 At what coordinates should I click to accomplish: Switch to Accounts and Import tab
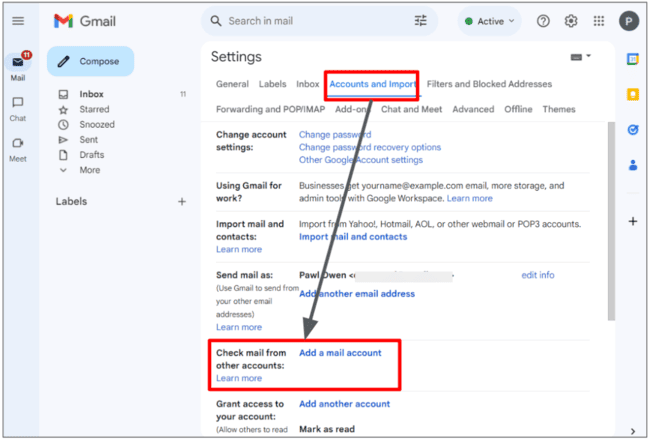[373, 85]
